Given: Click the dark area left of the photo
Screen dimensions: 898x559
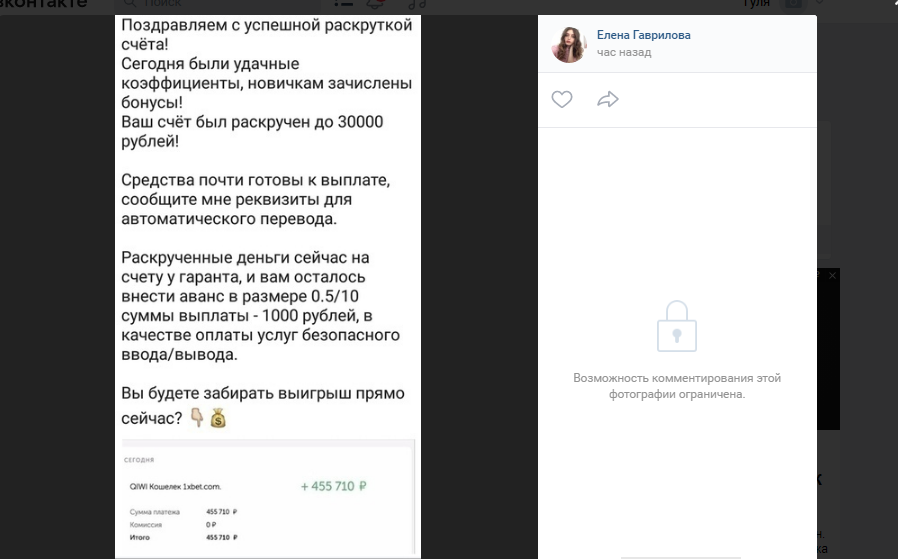Looking at the screenshot, I should coord(57,286).
